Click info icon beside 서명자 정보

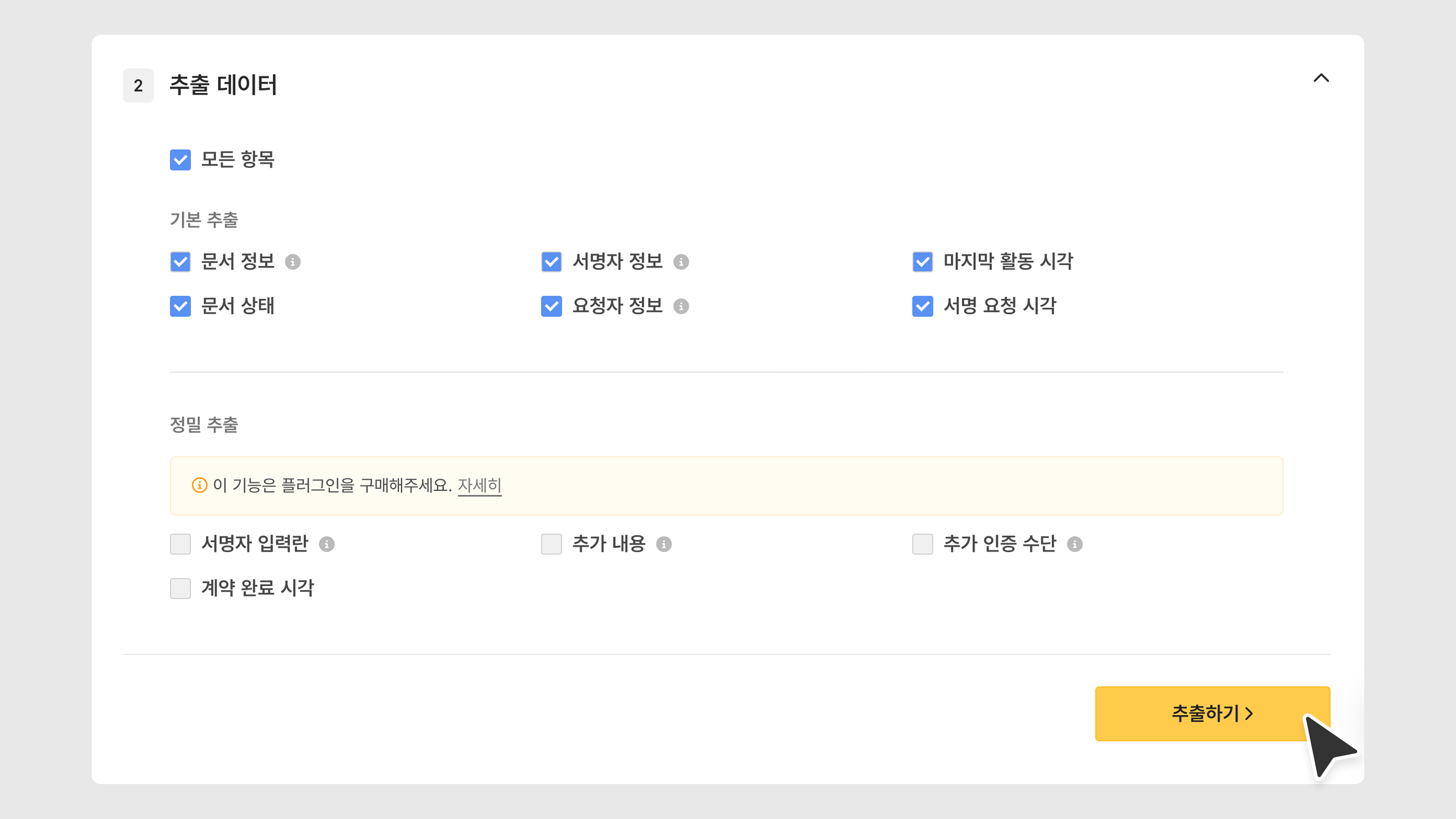681,262
